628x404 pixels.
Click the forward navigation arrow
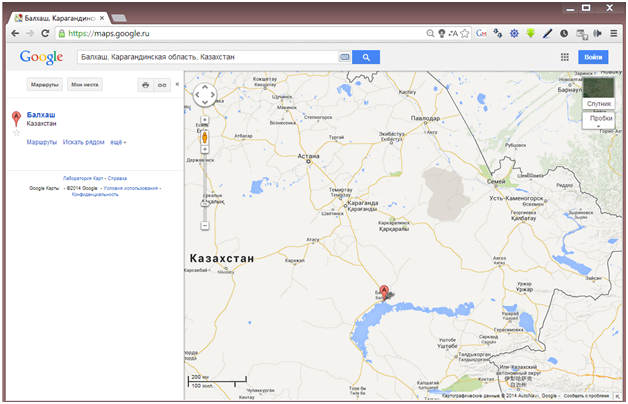[x=30, y=33]
